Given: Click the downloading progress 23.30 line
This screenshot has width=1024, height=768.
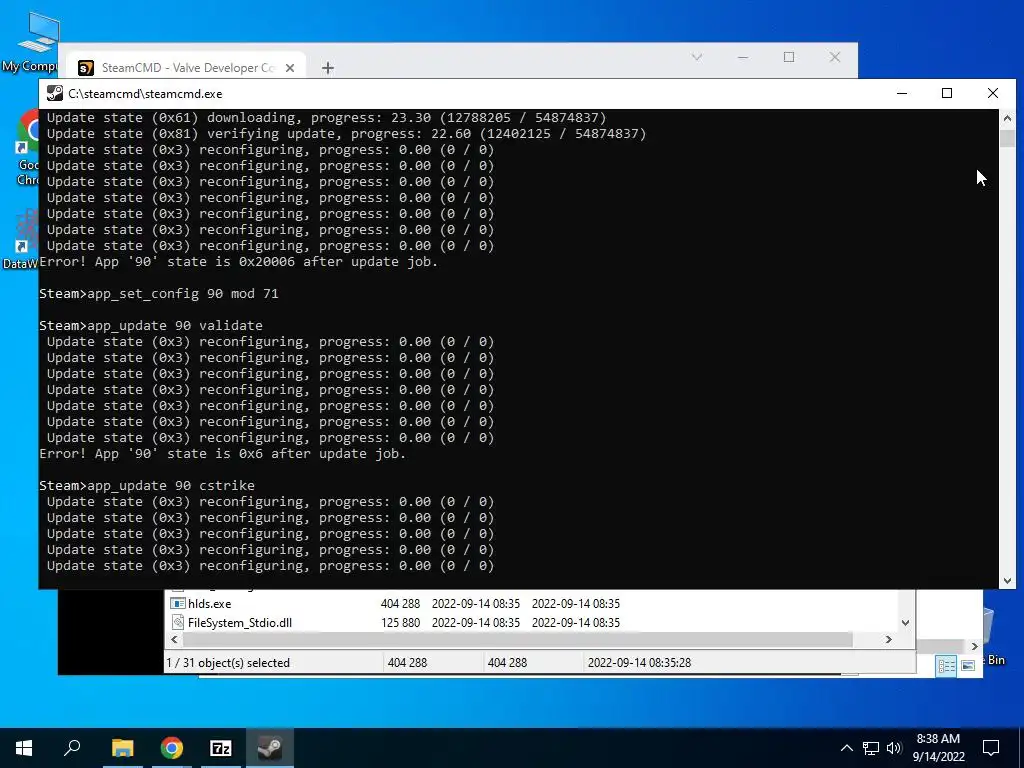Looking at the screenshot, I should point(327,118).
